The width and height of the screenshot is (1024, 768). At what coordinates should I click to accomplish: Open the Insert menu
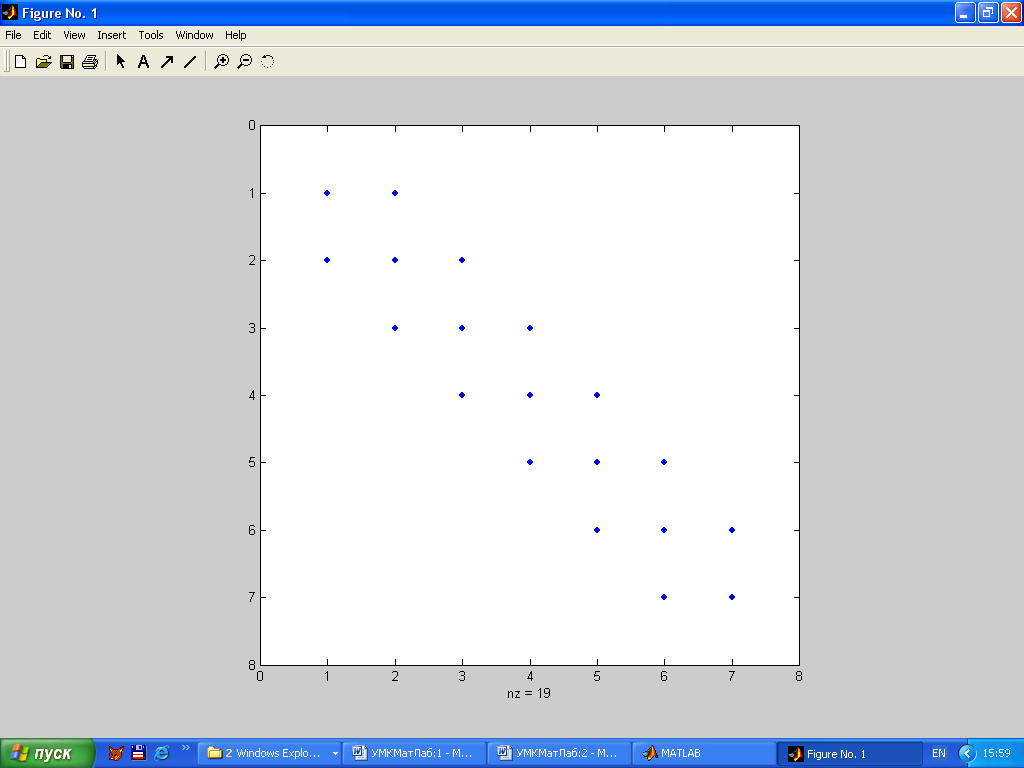[x=111, y=35]
